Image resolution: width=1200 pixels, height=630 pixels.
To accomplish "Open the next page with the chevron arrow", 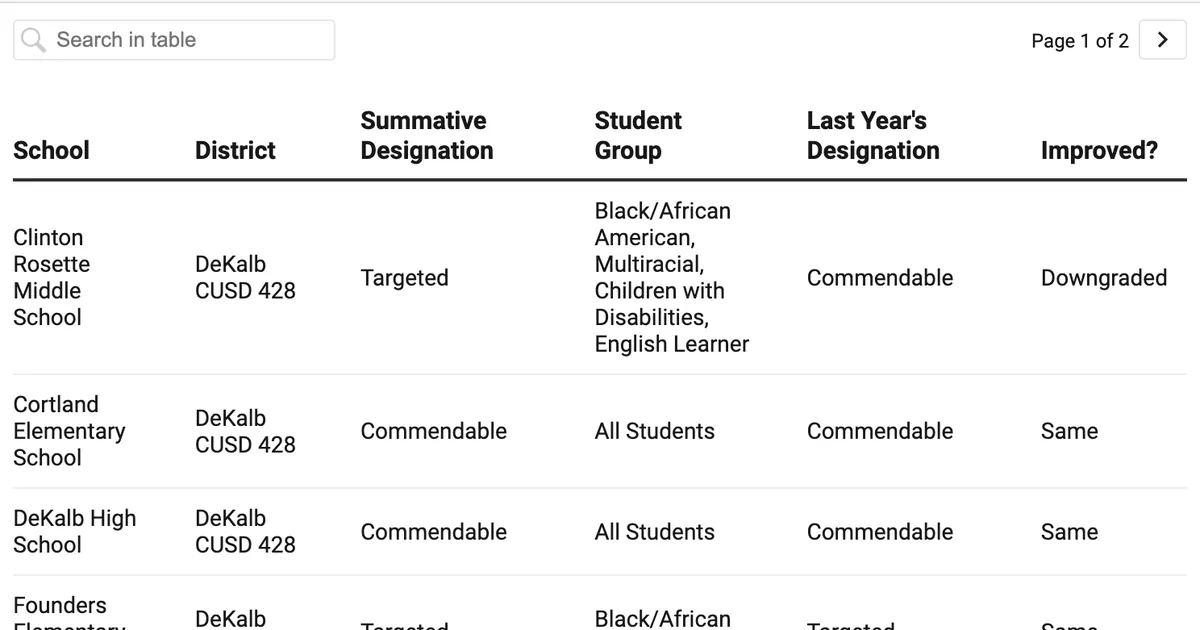I will click(1162, 40).
